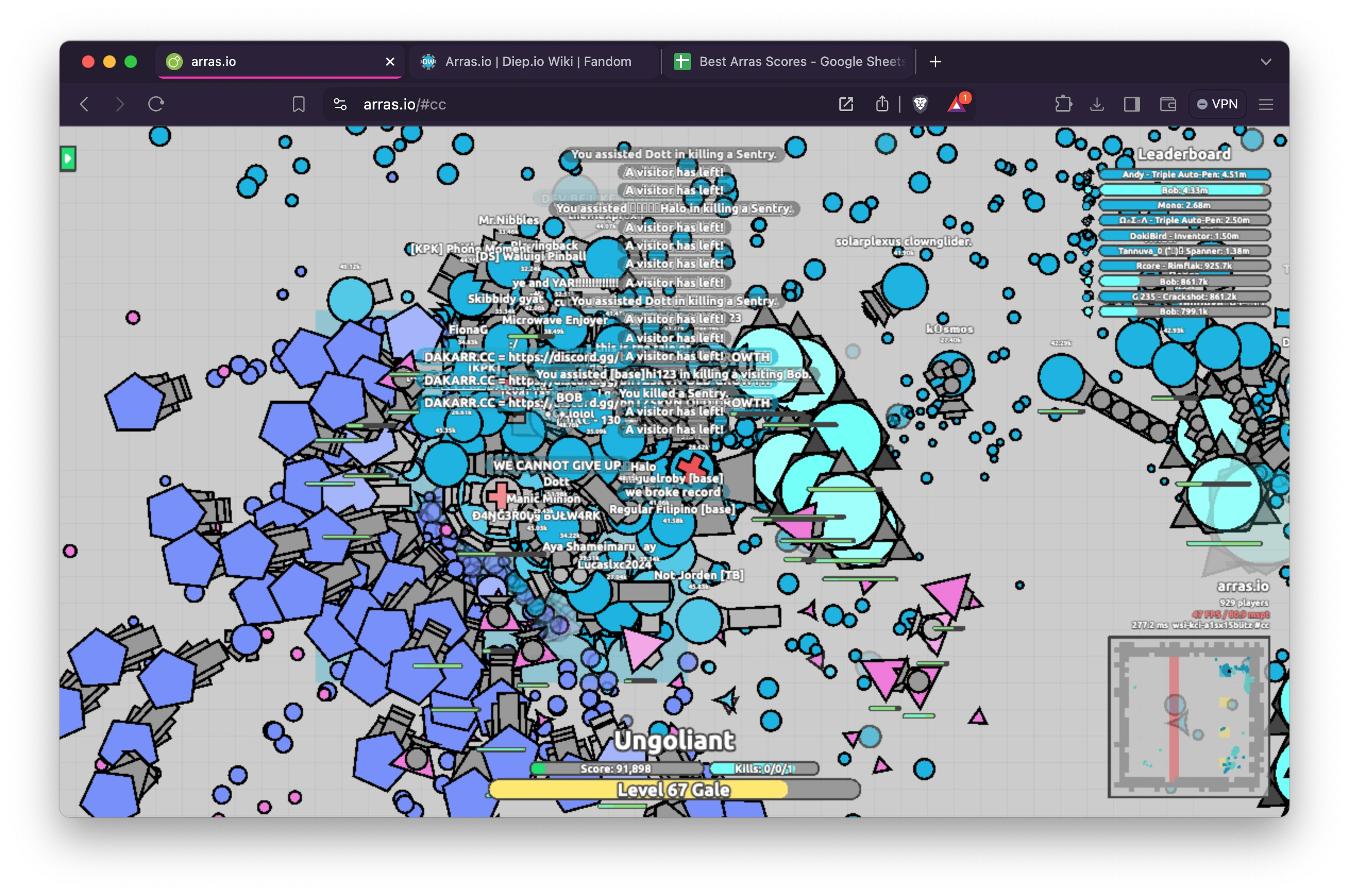Click the Brave Shields lion icon
1349x896 pixels.
point(920,104)
